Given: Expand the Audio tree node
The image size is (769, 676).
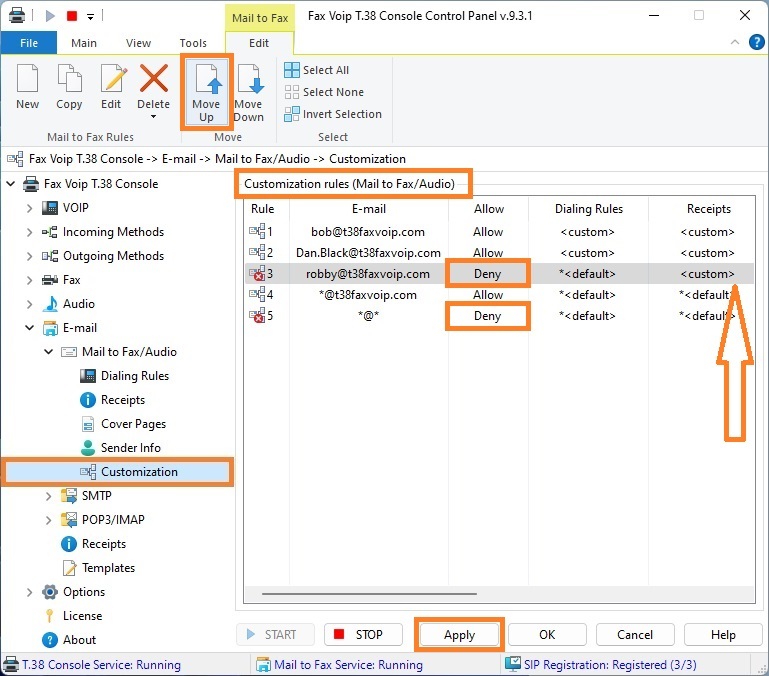Looking at the screenshot, I should 29,304.
